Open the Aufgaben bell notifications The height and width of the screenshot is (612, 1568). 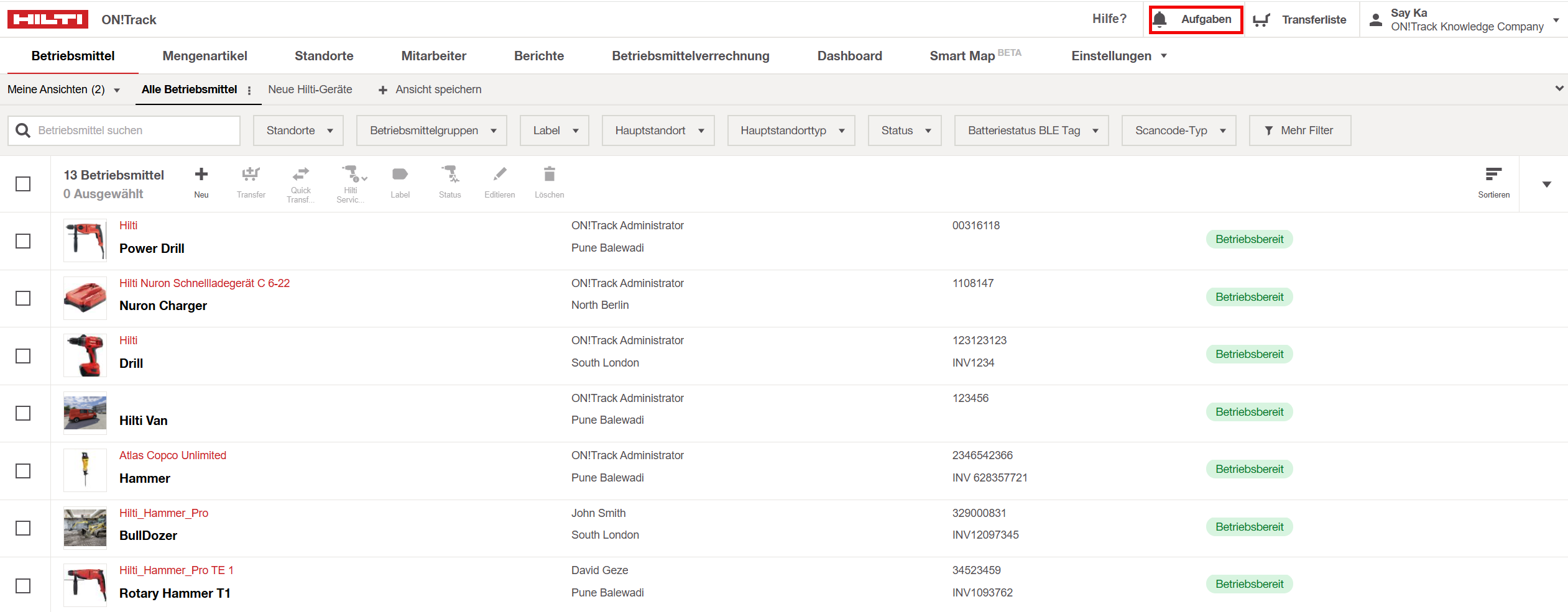click(x=1160, y=20)
